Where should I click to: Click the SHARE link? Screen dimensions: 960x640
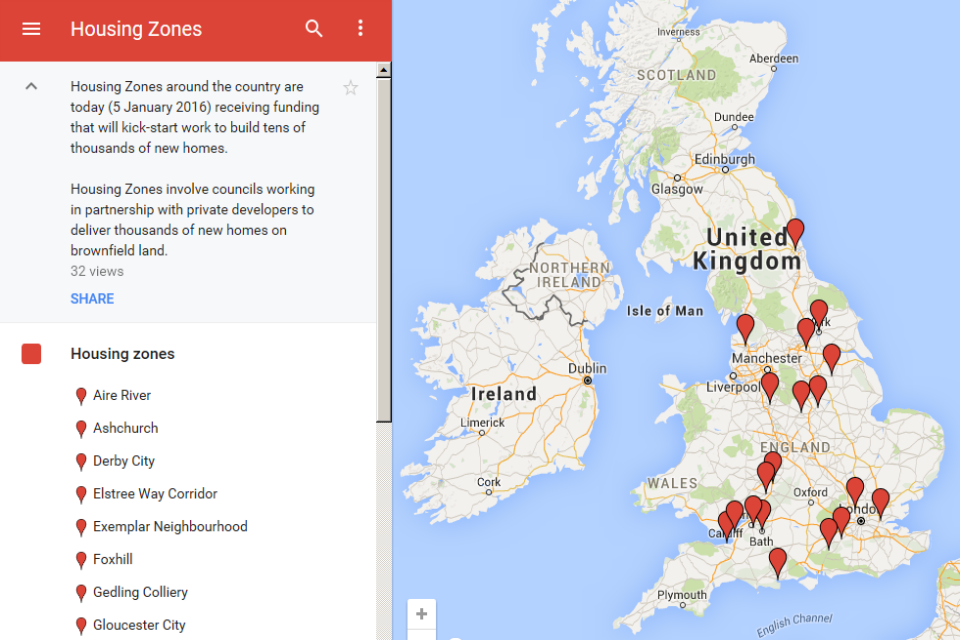[x=92, y=299]
